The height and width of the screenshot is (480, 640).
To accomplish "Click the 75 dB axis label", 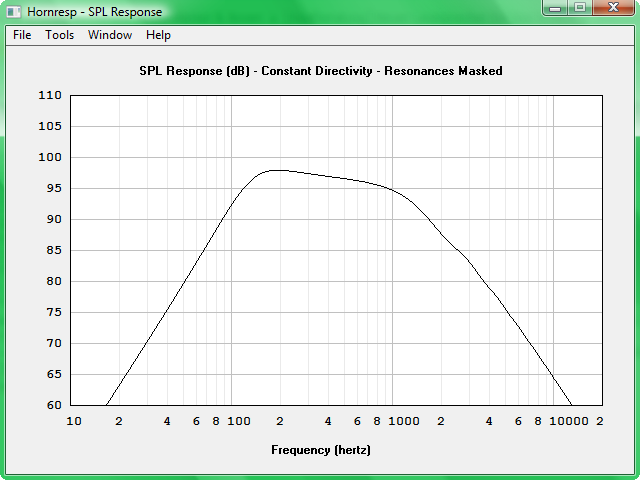I will point(54,312).
